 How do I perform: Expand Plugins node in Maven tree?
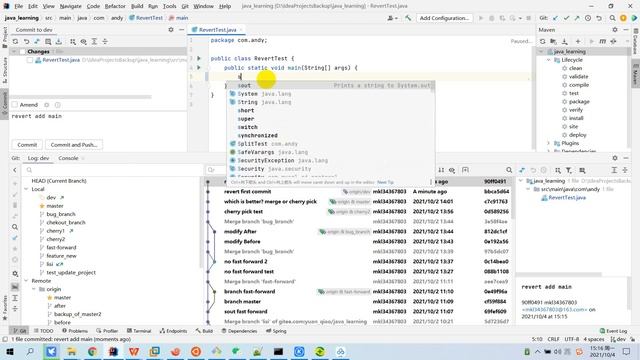(x=549, y=143)
